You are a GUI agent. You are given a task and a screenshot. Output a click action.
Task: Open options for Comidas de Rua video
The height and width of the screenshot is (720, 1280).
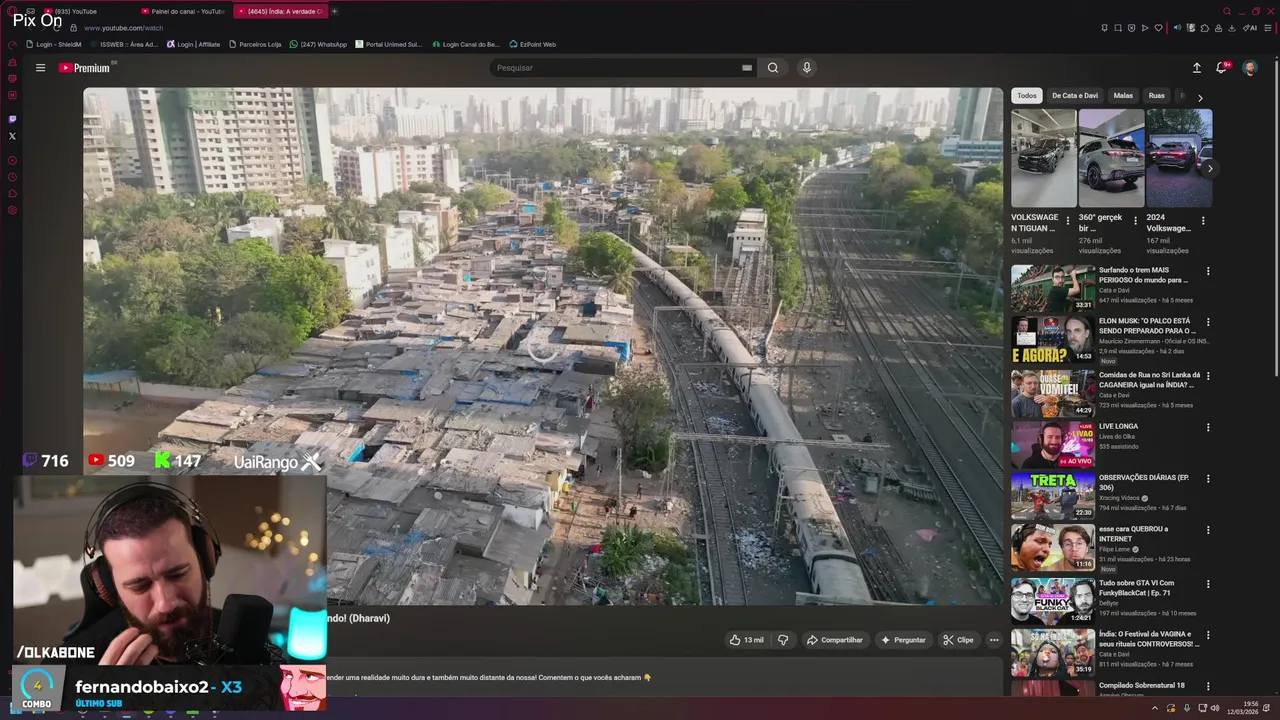(1208, 376)
